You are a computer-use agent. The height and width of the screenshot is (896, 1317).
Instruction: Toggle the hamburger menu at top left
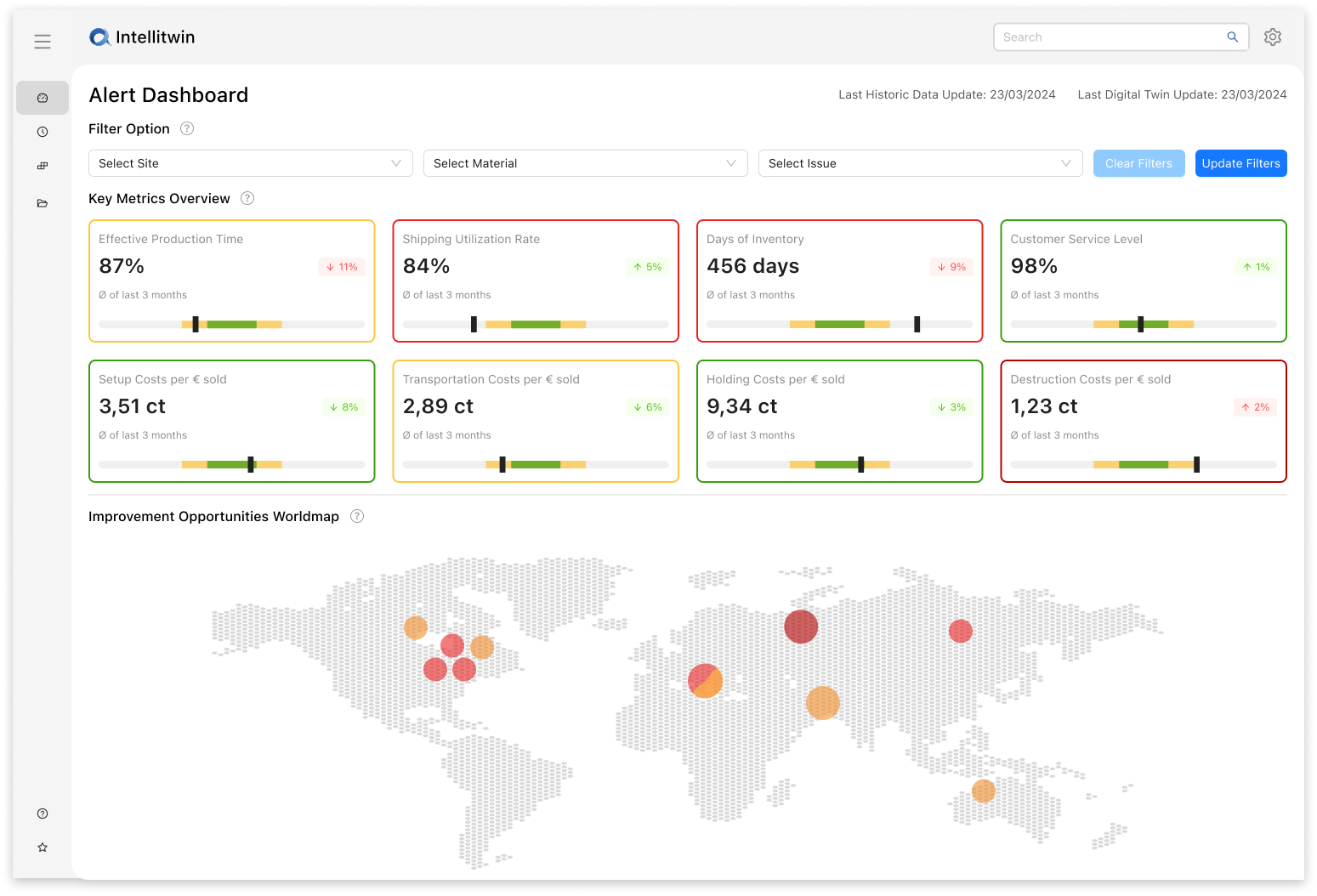pos(43,41)
